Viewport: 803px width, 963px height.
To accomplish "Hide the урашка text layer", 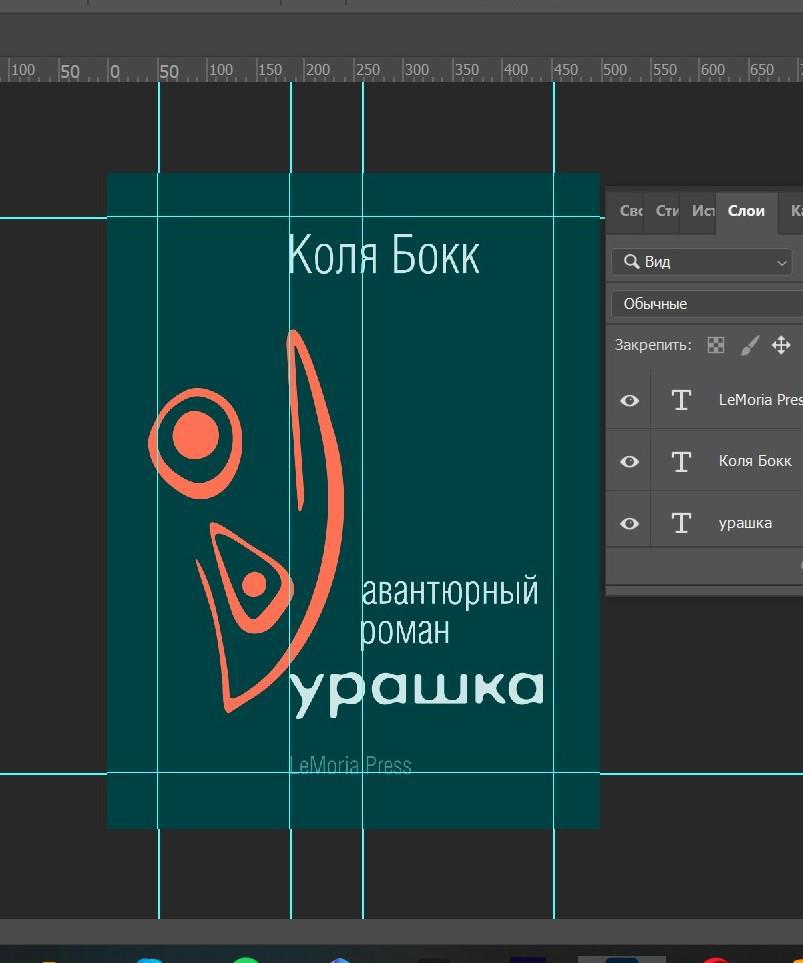I will click(x=629, y=523).
